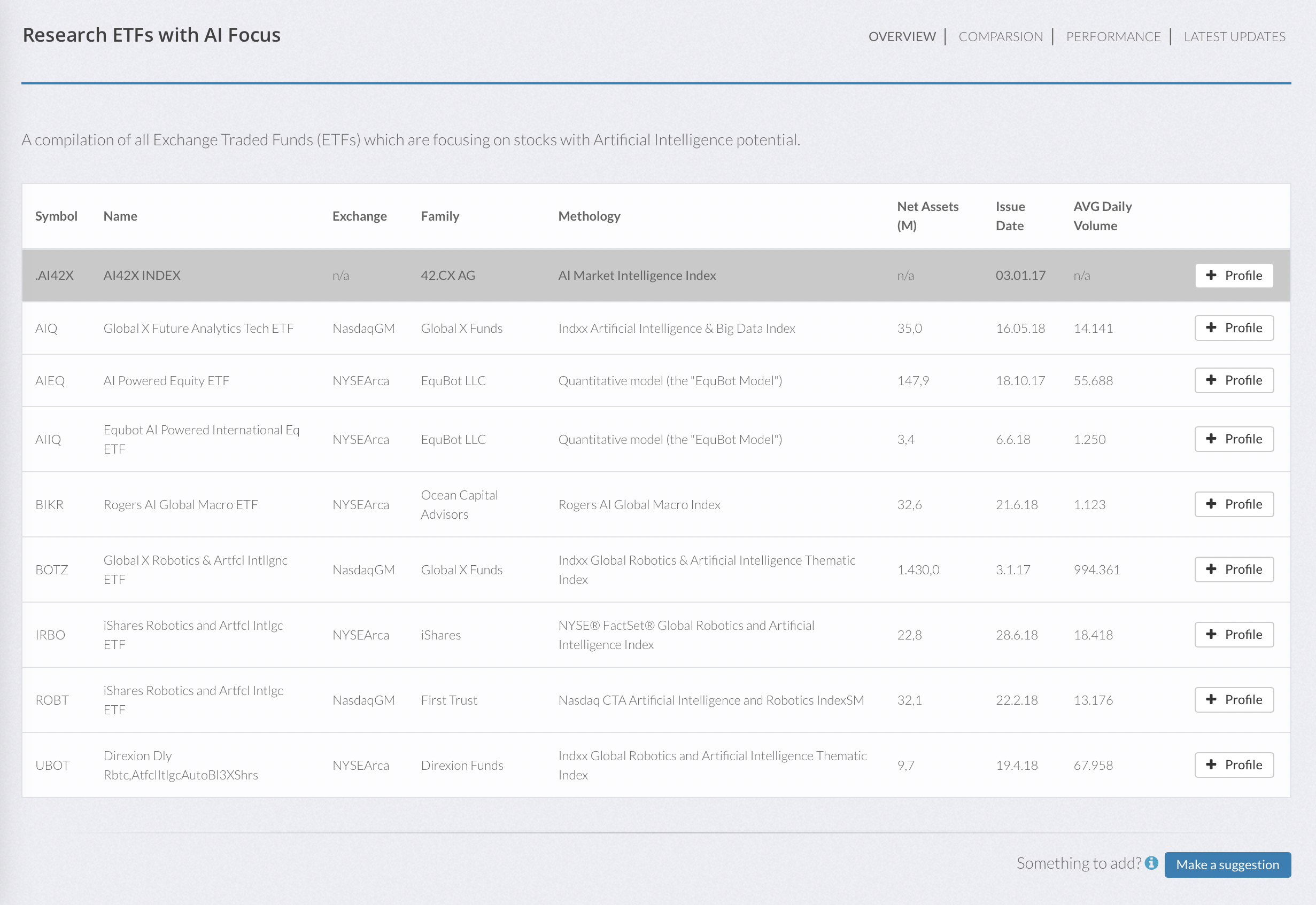This screenshot has height=905, width=1316.
Task: Click plus icon in IRBO Profile button
Action: (1211, 634)
